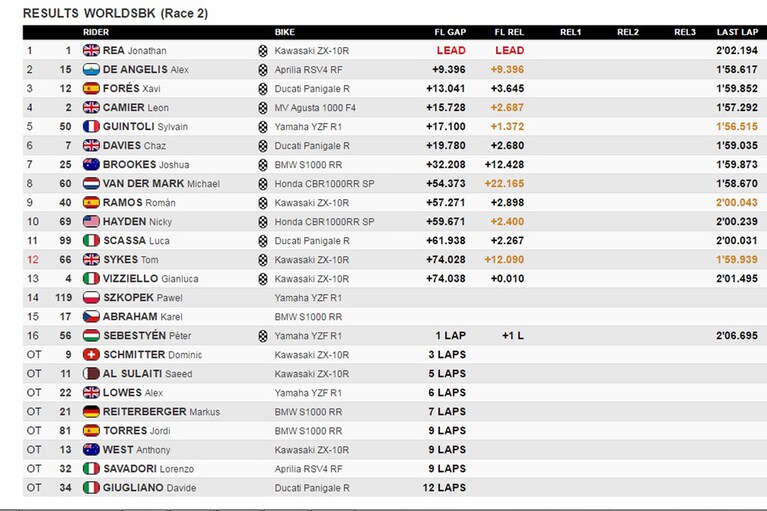Select the RIDER column header
The width and height of the screenshot is (767, 511).
(96, 32)
